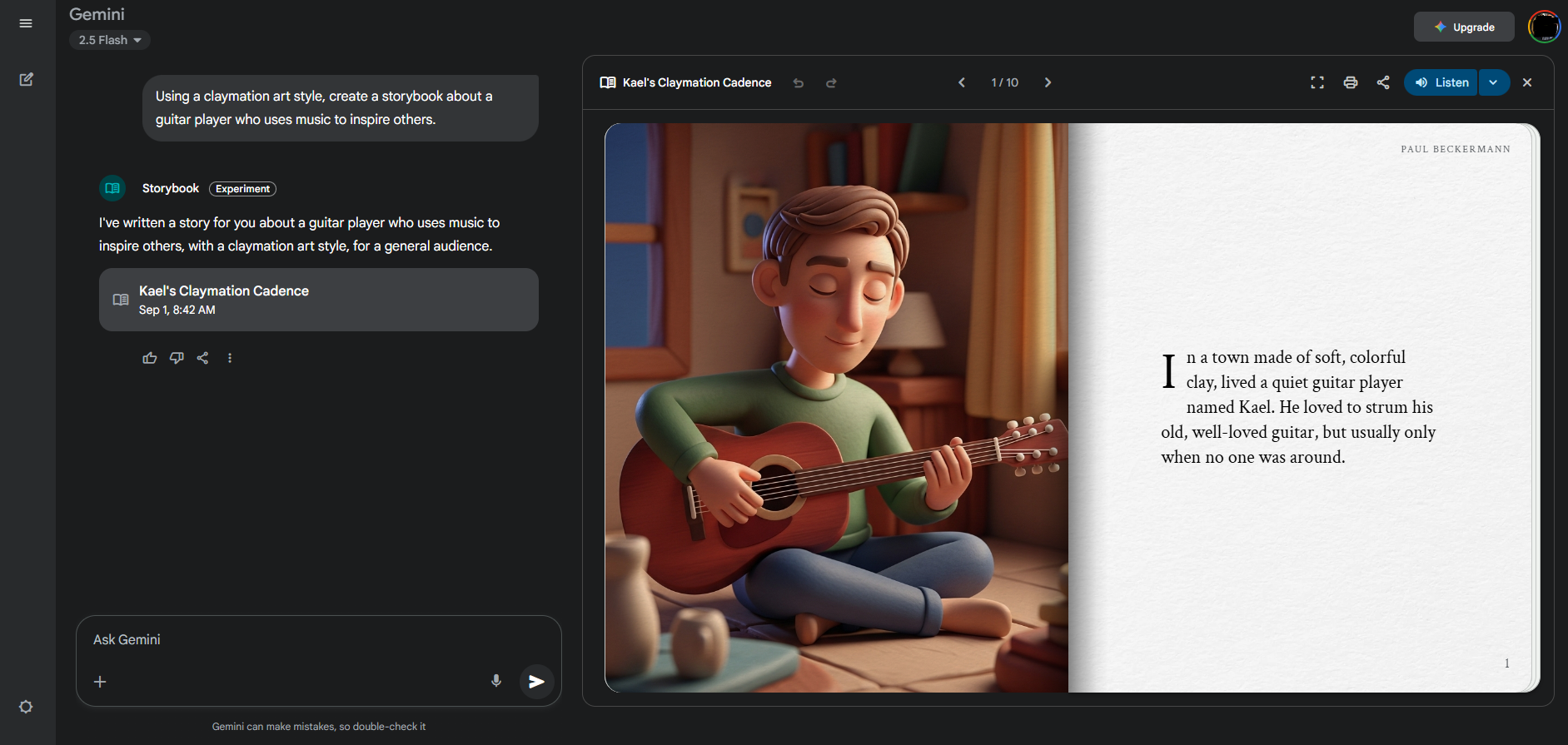The height and width of the screenshot is (745, 1568).
Task: Open more options for the response
Action: tap(230, 358)
